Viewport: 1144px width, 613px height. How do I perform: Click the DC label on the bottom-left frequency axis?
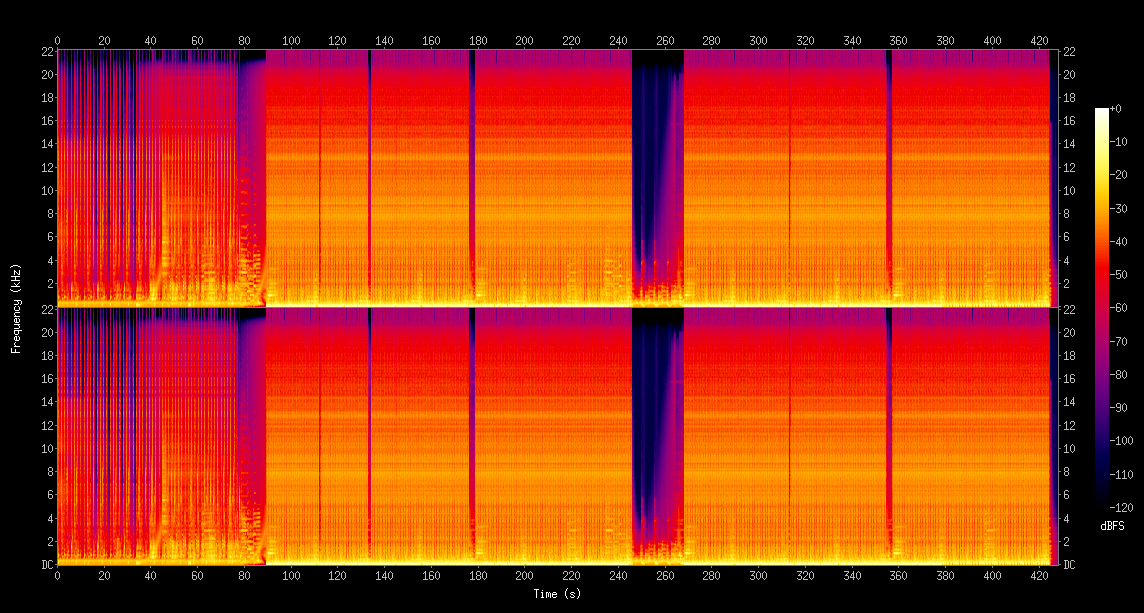[x=46, y=564]
